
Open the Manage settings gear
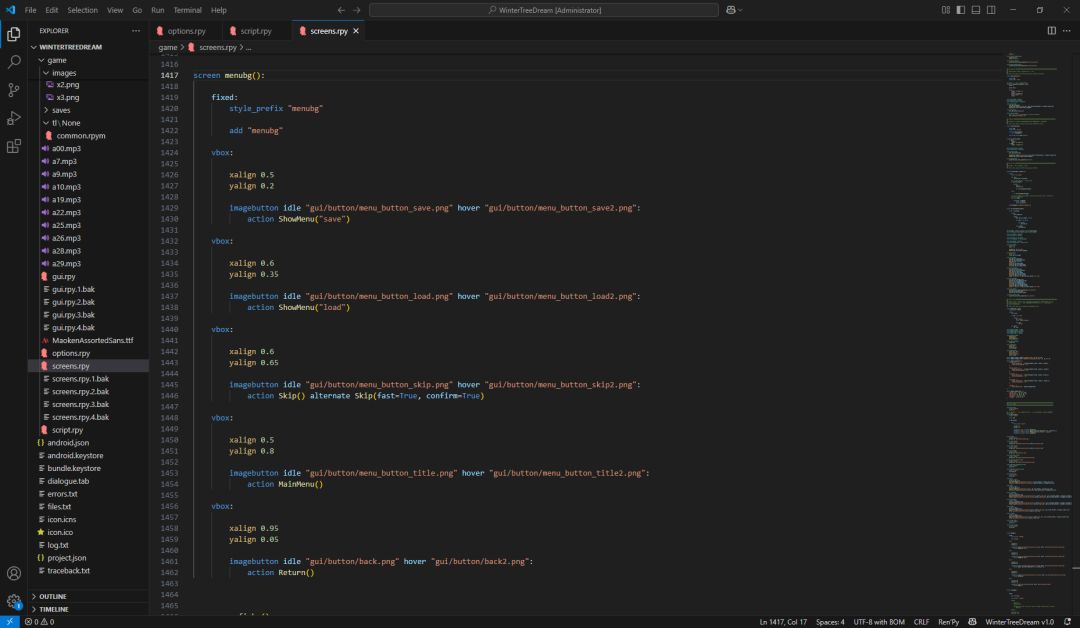click(14, 602)
